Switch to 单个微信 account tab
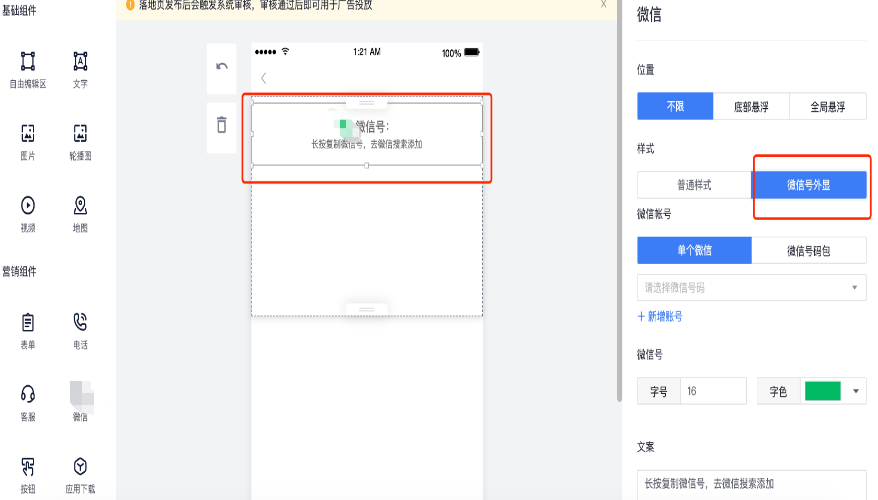The width and height of the screenshot is (878, 500). (x=694, y=250)
